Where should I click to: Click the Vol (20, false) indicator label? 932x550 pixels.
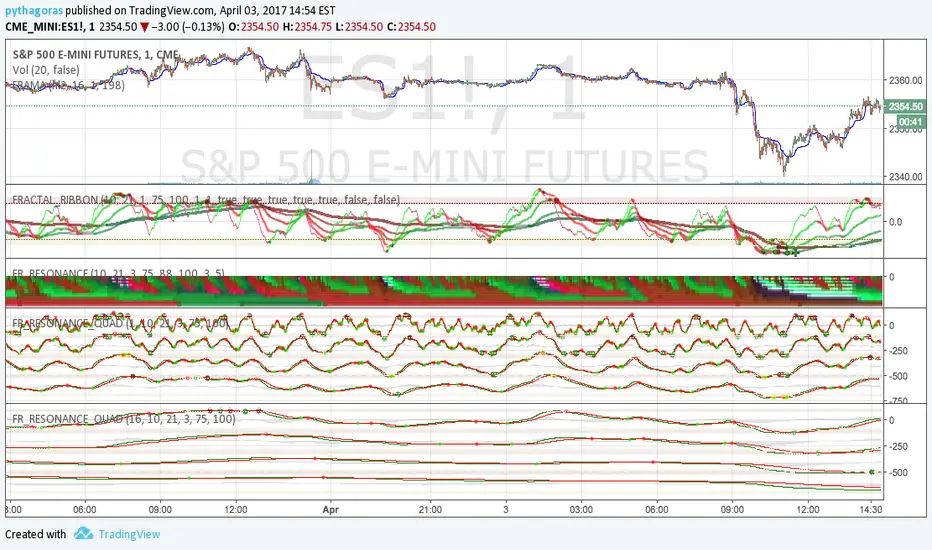46,70
